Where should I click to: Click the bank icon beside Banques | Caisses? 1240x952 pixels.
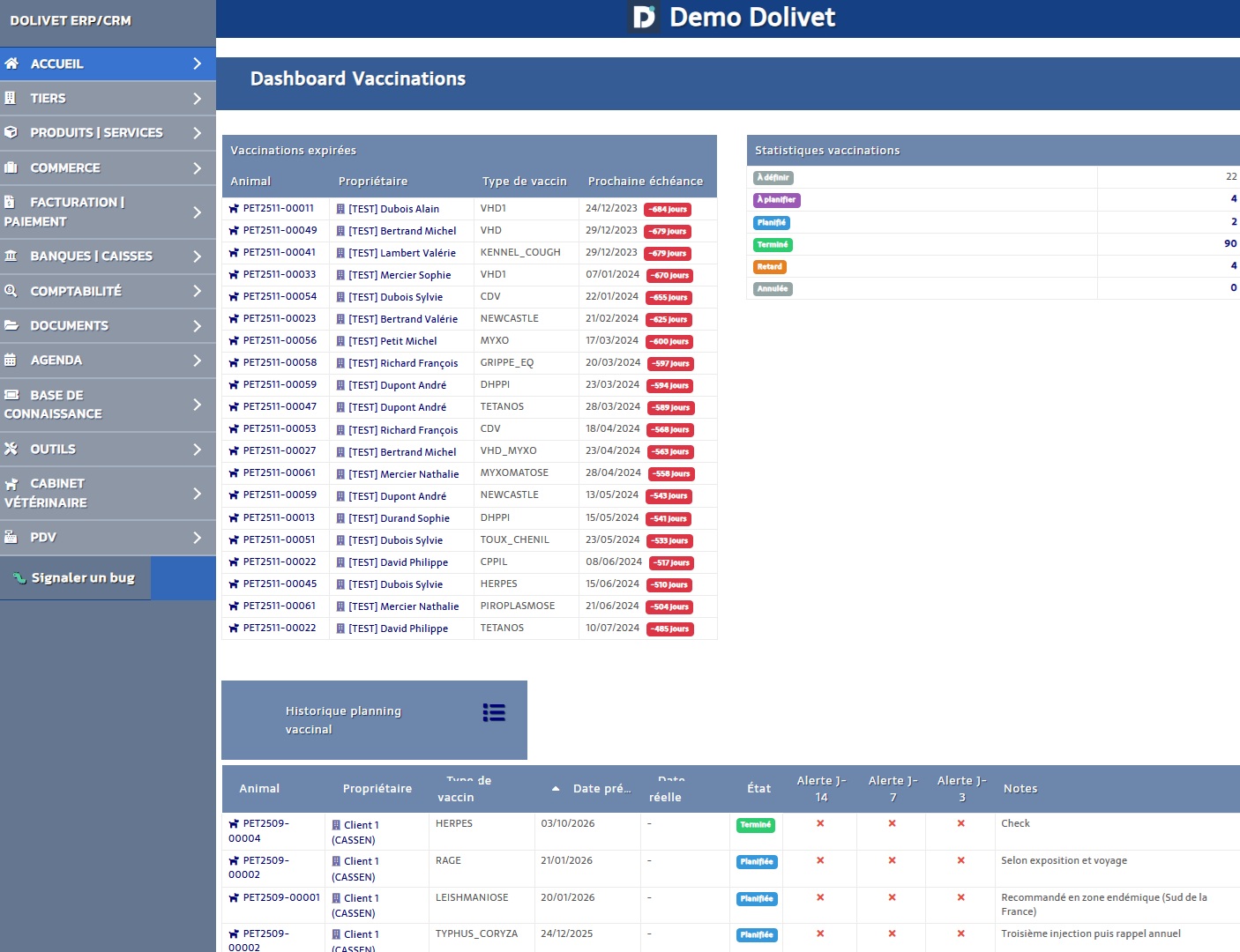[x=11, y=256]
